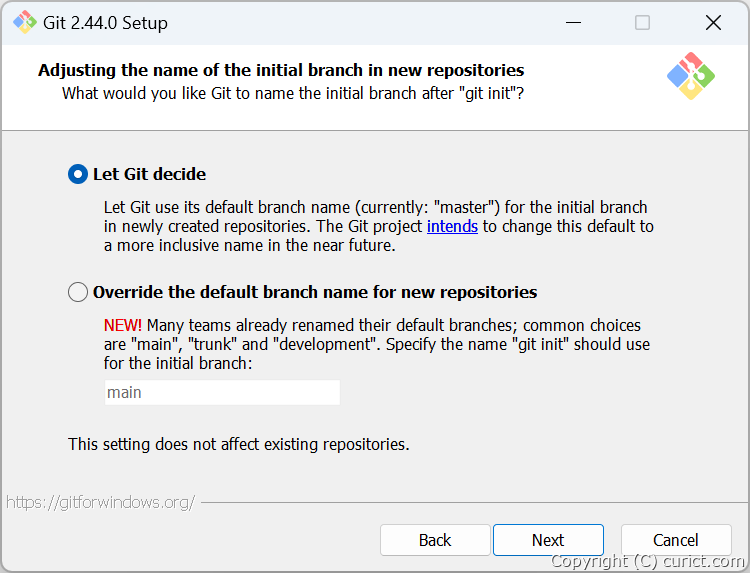Click the Git logo in the header banner
Screen dimensions: 750x573
point(691,76)
